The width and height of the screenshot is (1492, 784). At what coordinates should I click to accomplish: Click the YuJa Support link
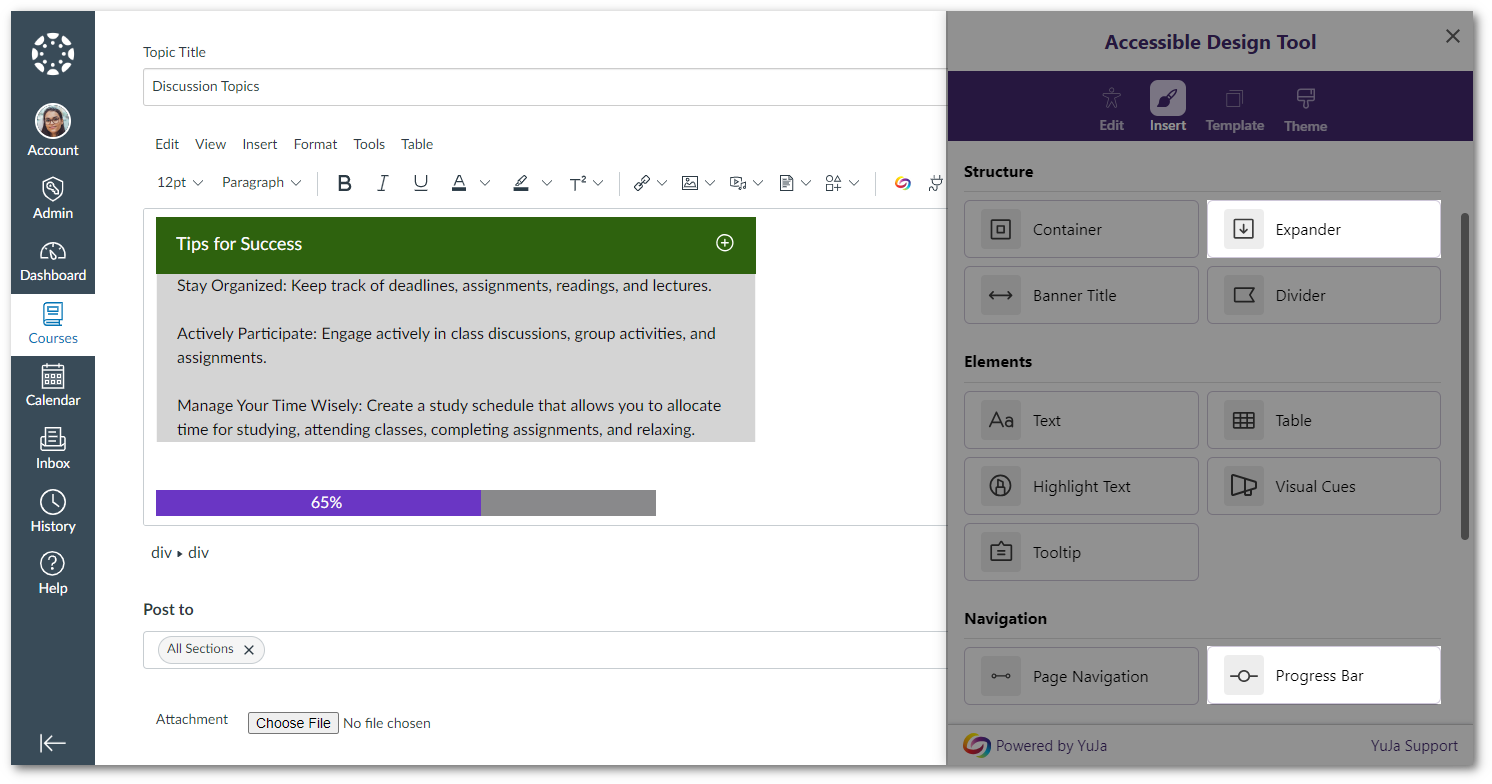pos(1414,746)
